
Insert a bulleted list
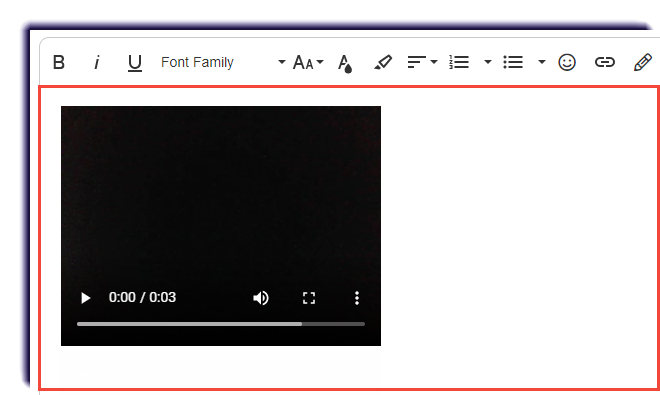tap(513, 62)
